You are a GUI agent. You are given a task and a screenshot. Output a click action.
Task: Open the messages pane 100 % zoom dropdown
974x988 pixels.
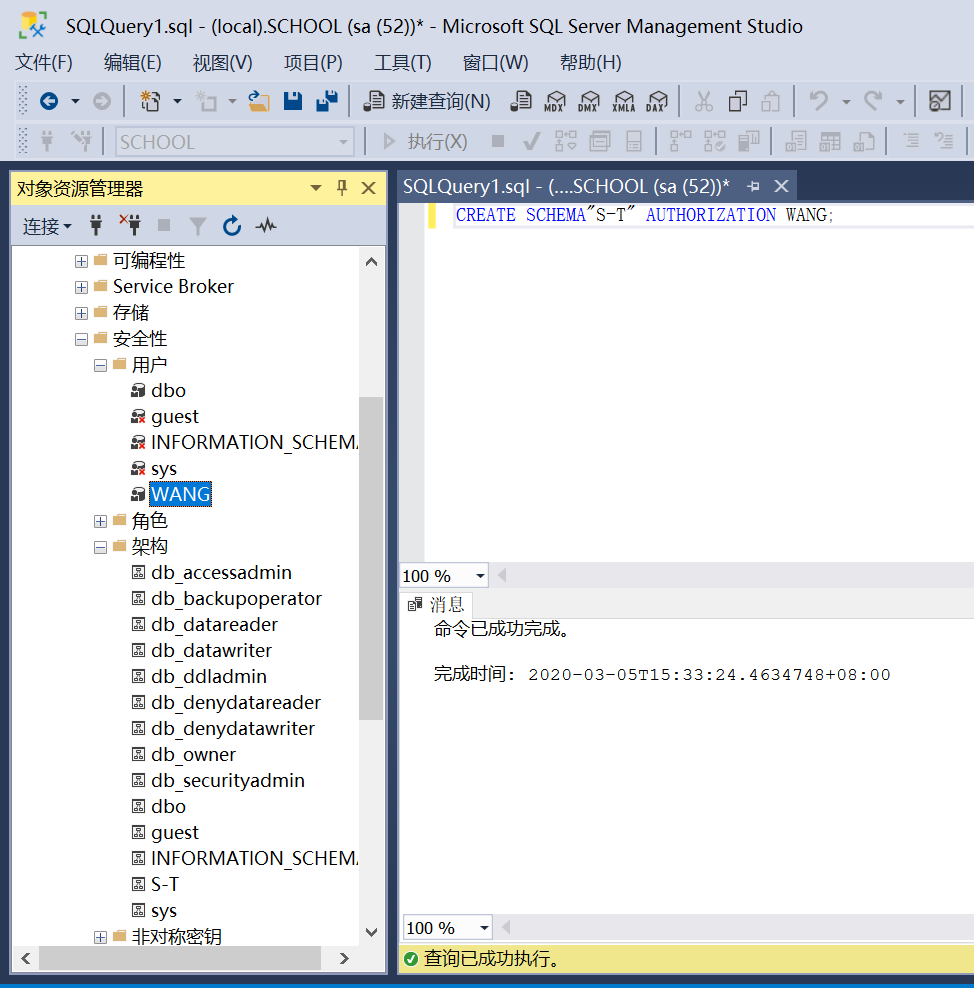click(x=484, y=928)
